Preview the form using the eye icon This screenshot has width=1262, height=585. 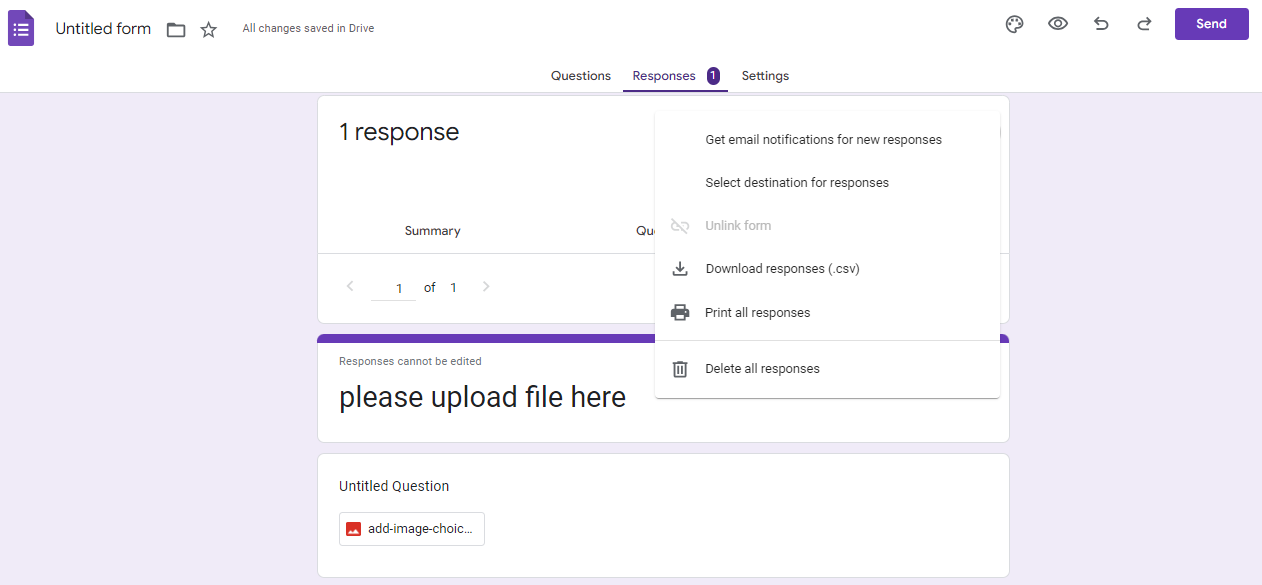point(1058,24)
